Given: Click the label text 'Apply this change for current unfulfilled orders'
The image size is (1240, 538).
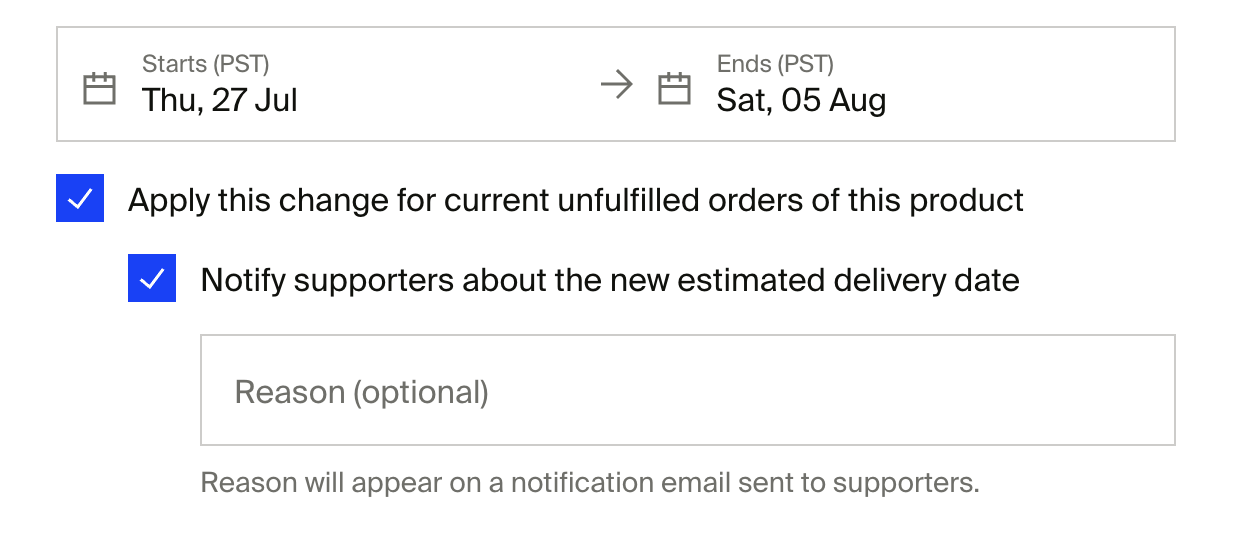Looking at the screenshot, I should (576, 200).
